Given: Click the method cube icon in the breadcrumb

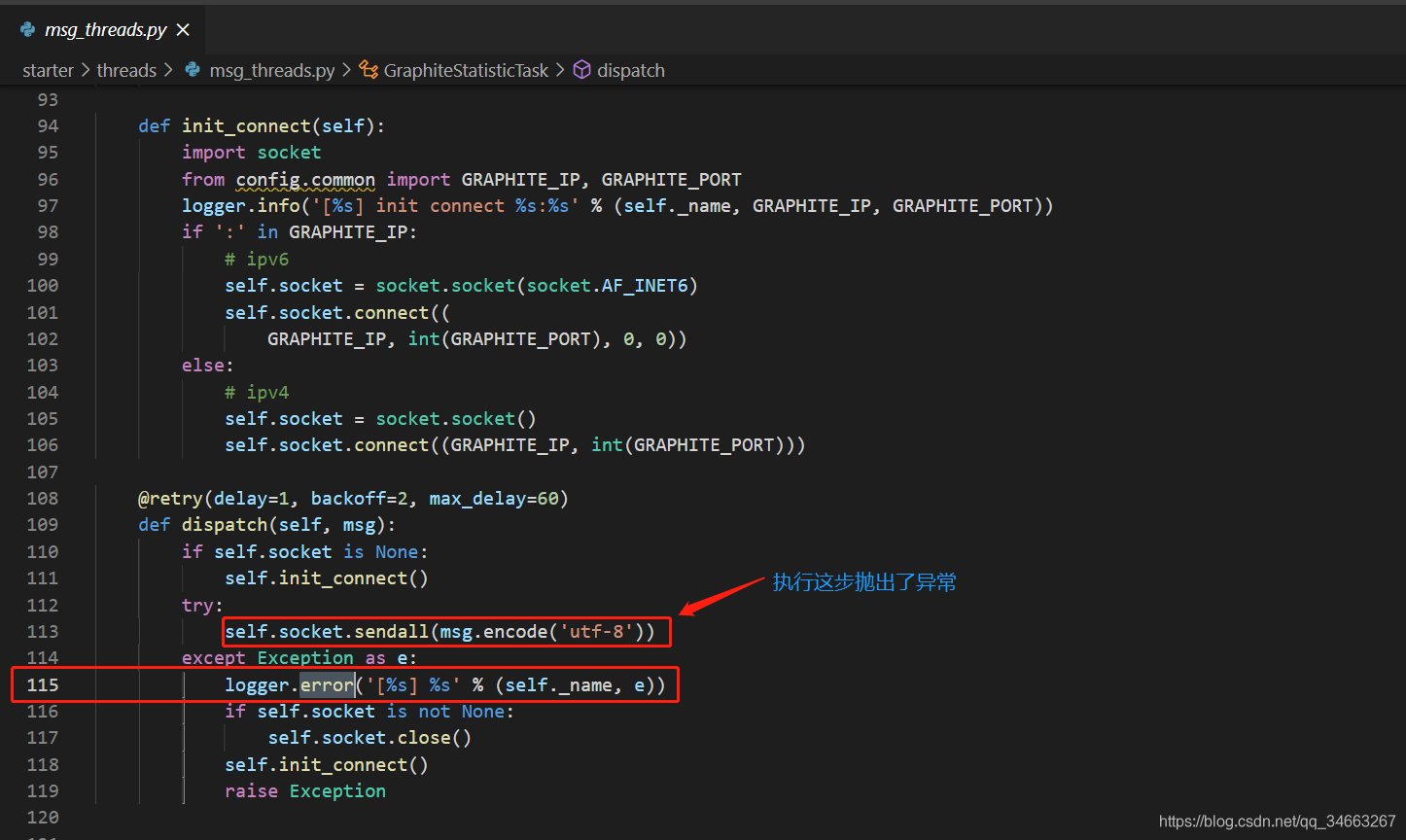Looking at the screenshot, I should (581, 70).
